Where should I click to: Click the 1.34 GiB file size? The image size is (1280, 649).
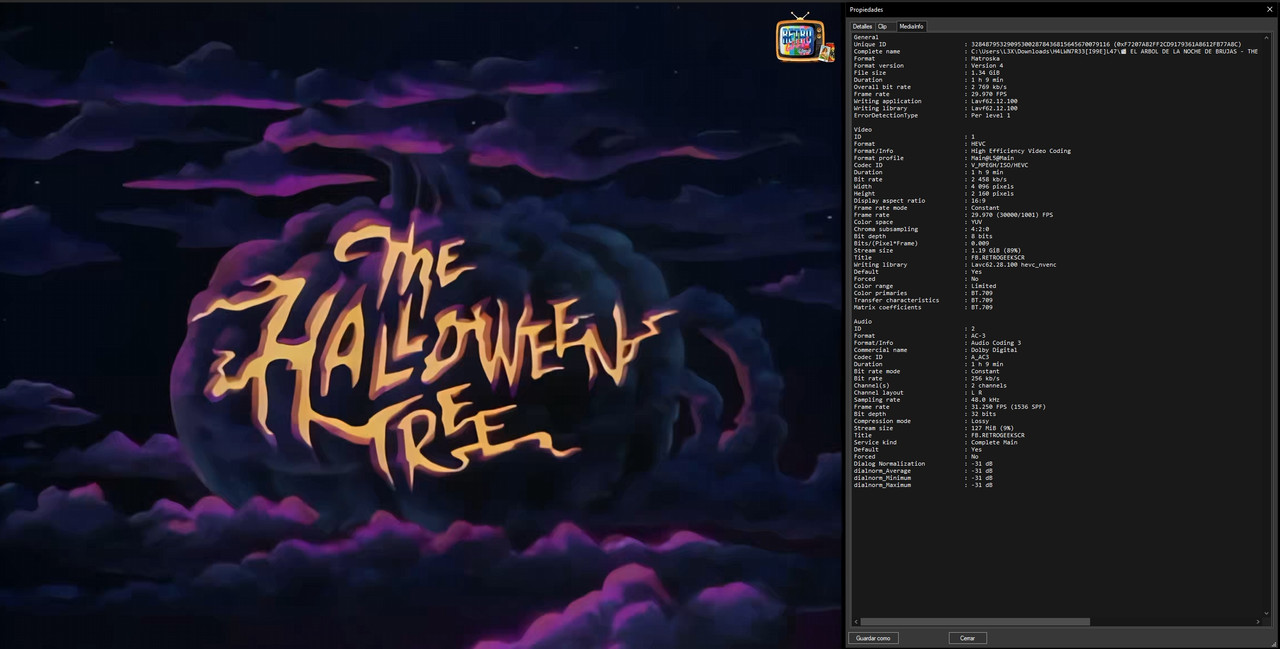[985, 72]
